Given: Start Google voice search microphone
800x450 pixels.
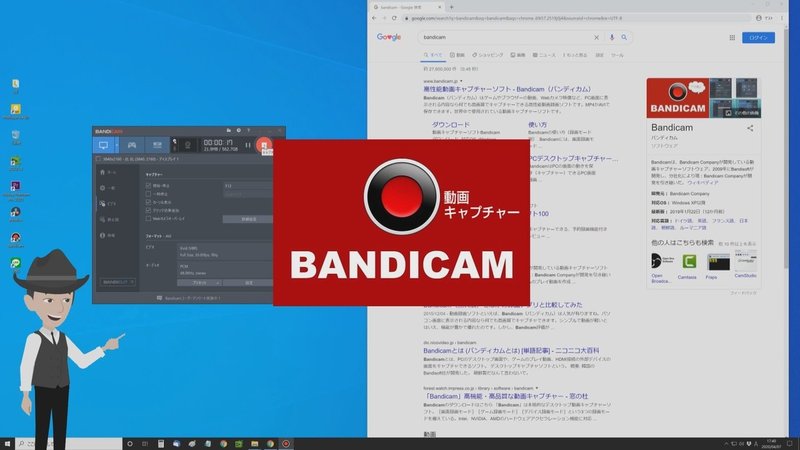Looking at the screenshot, I should pos(612,37).
